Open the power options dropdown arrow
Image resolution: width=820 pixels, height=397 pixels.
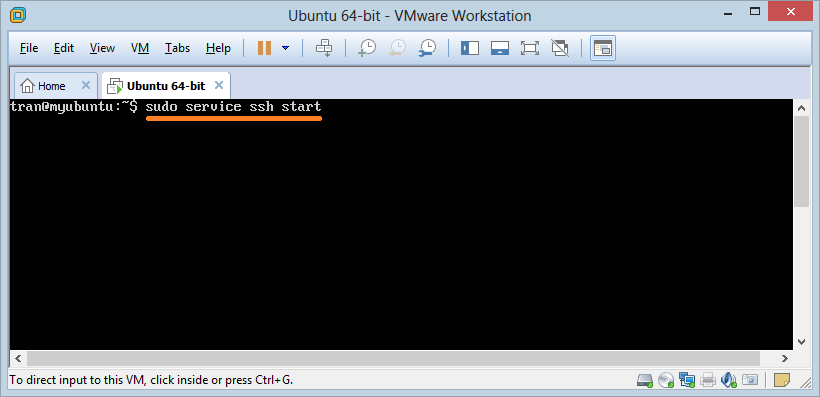click(286, 48)
